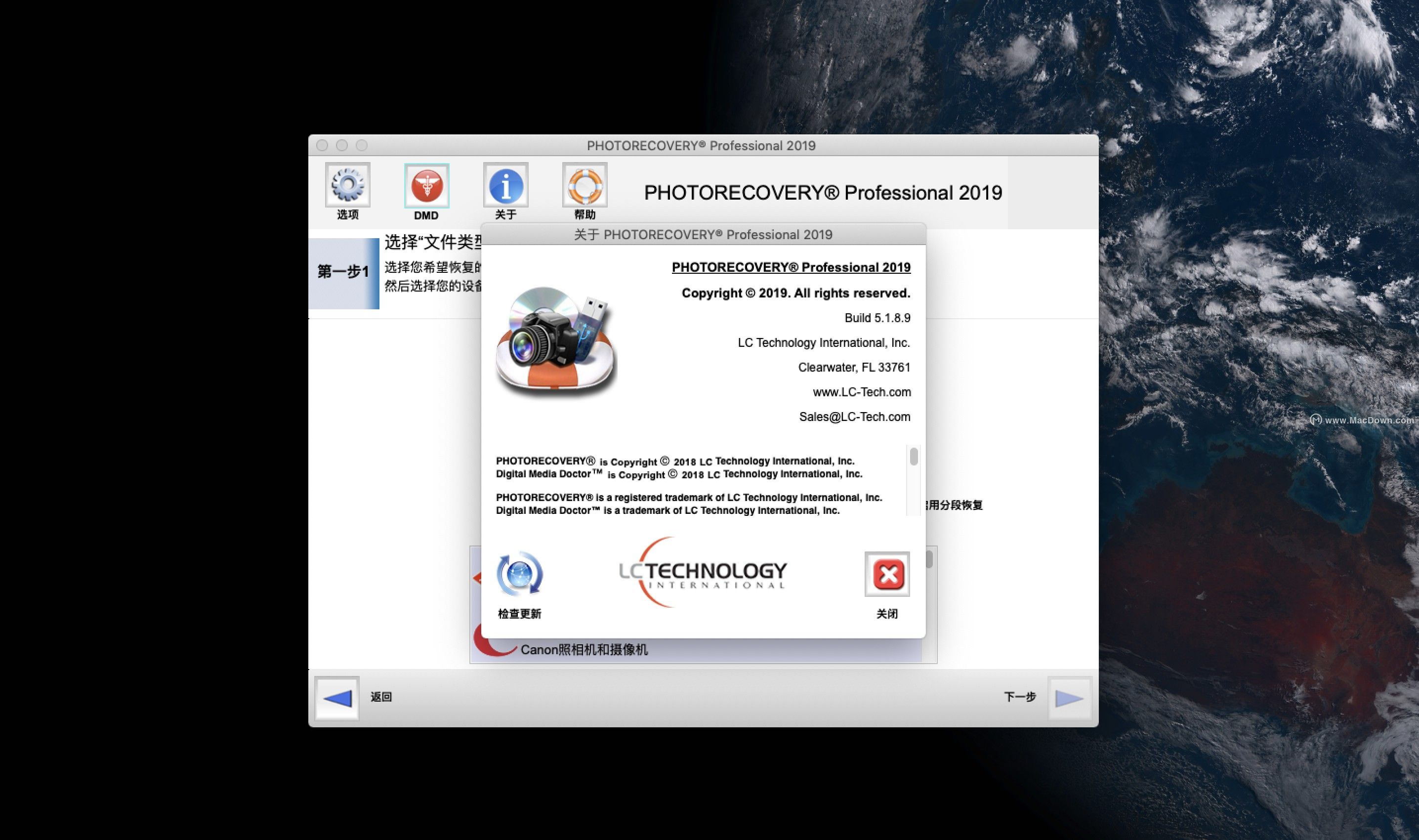1419x840 pixels.
Task: Click the 检查更新 globe update icon
Action: 520,574
